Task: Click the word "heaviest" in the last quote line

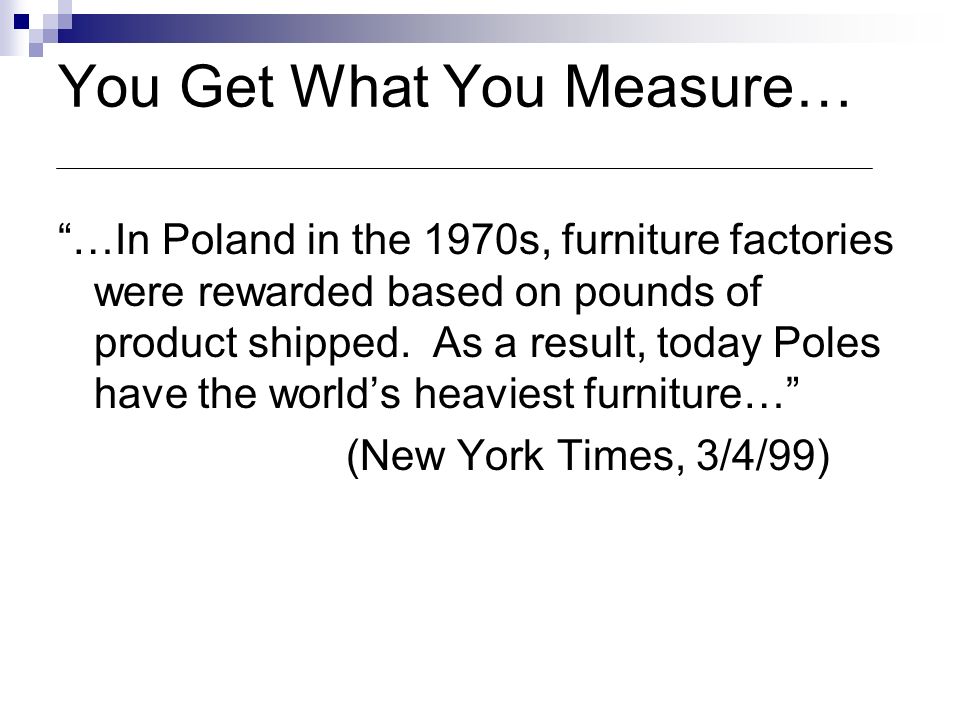Action: (x=493, y=392)
